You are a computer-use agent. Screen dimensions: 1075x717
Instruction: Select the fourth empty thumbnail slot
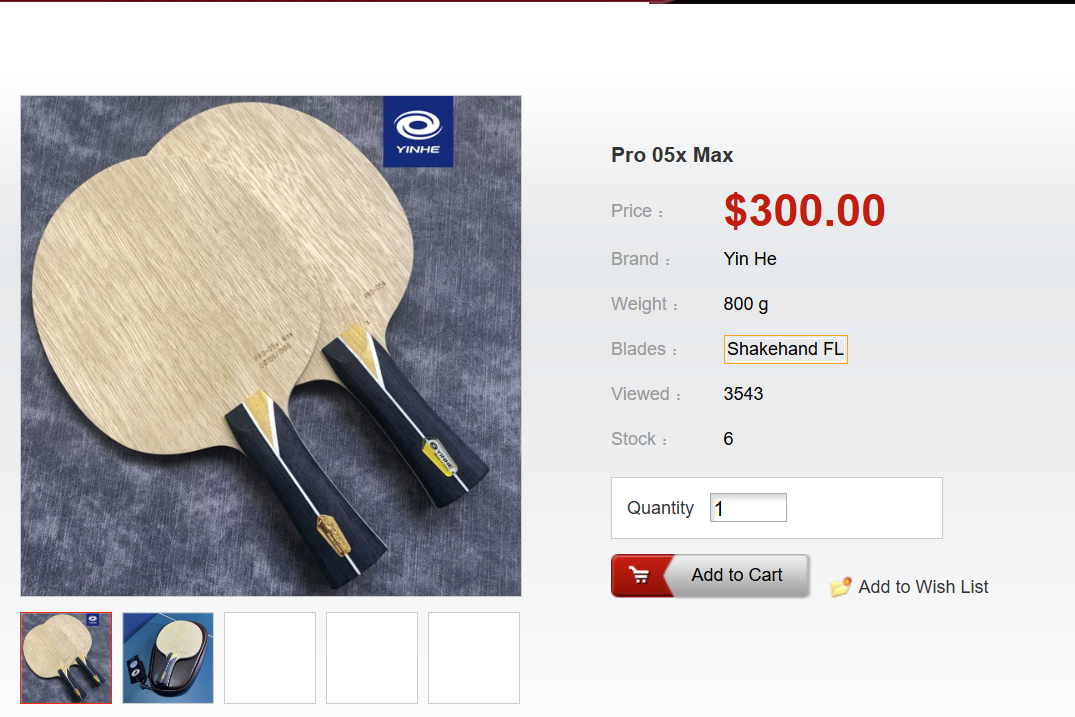[372, 658]
